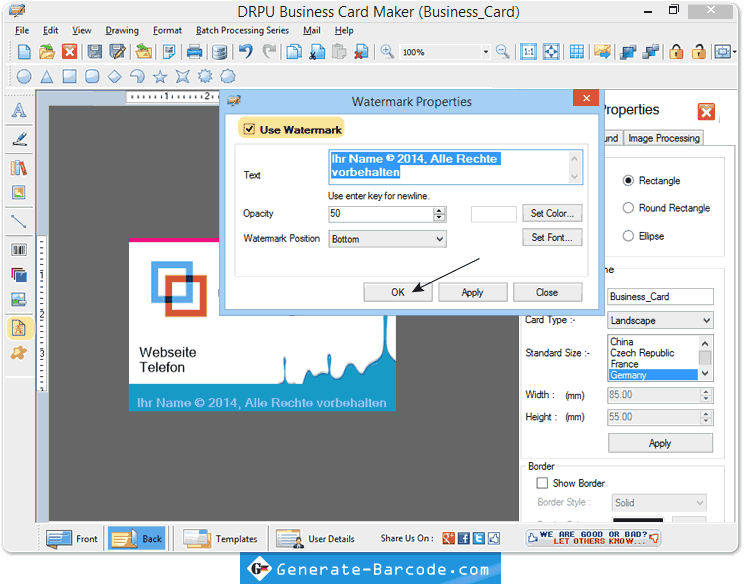Click the Google Plus share icon
Screen dimensions: 744x584
(x=448, y=538)
